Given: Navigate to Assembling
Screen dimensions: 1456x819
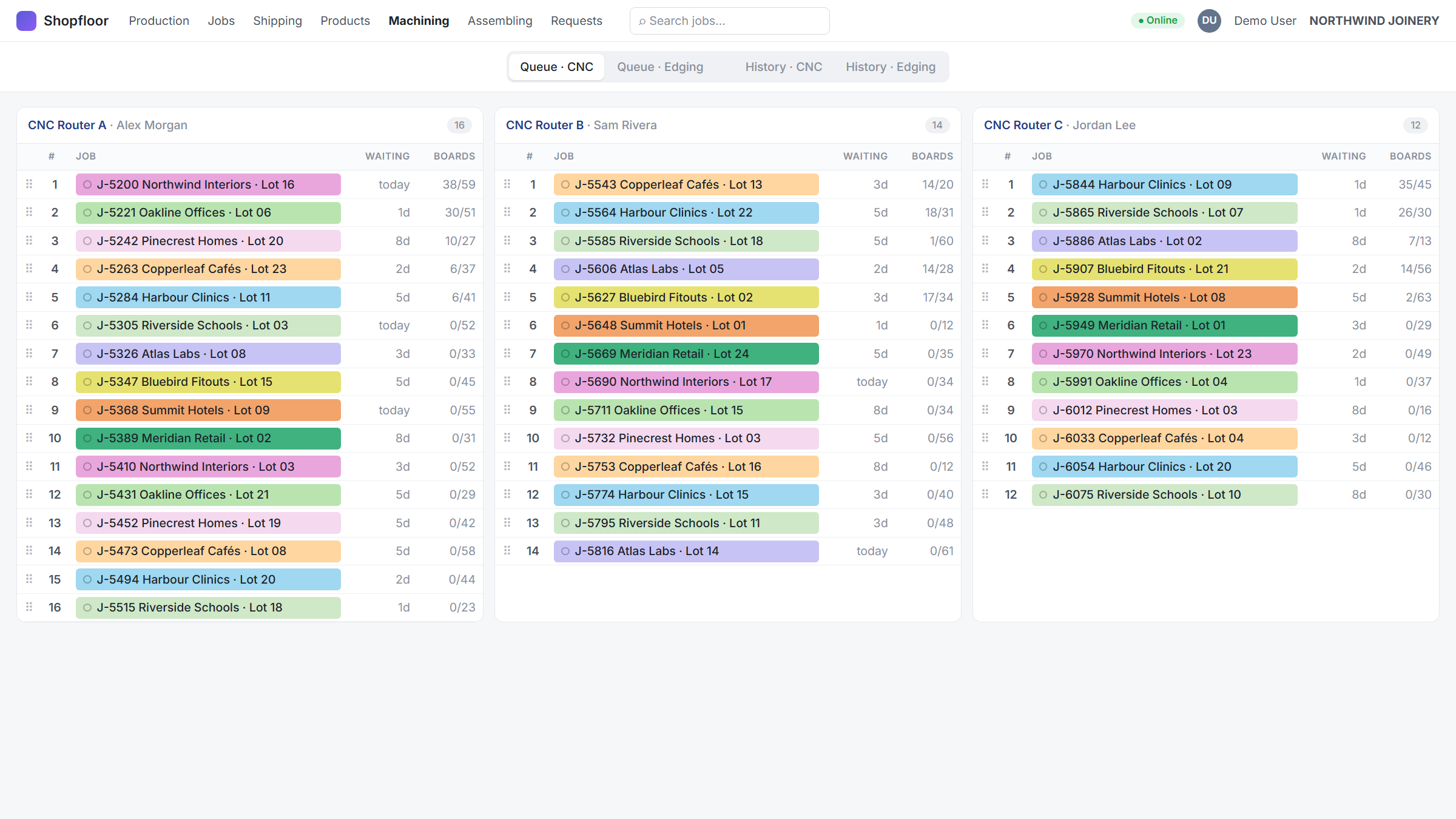Looking at the screenshot, I should 500,21.
